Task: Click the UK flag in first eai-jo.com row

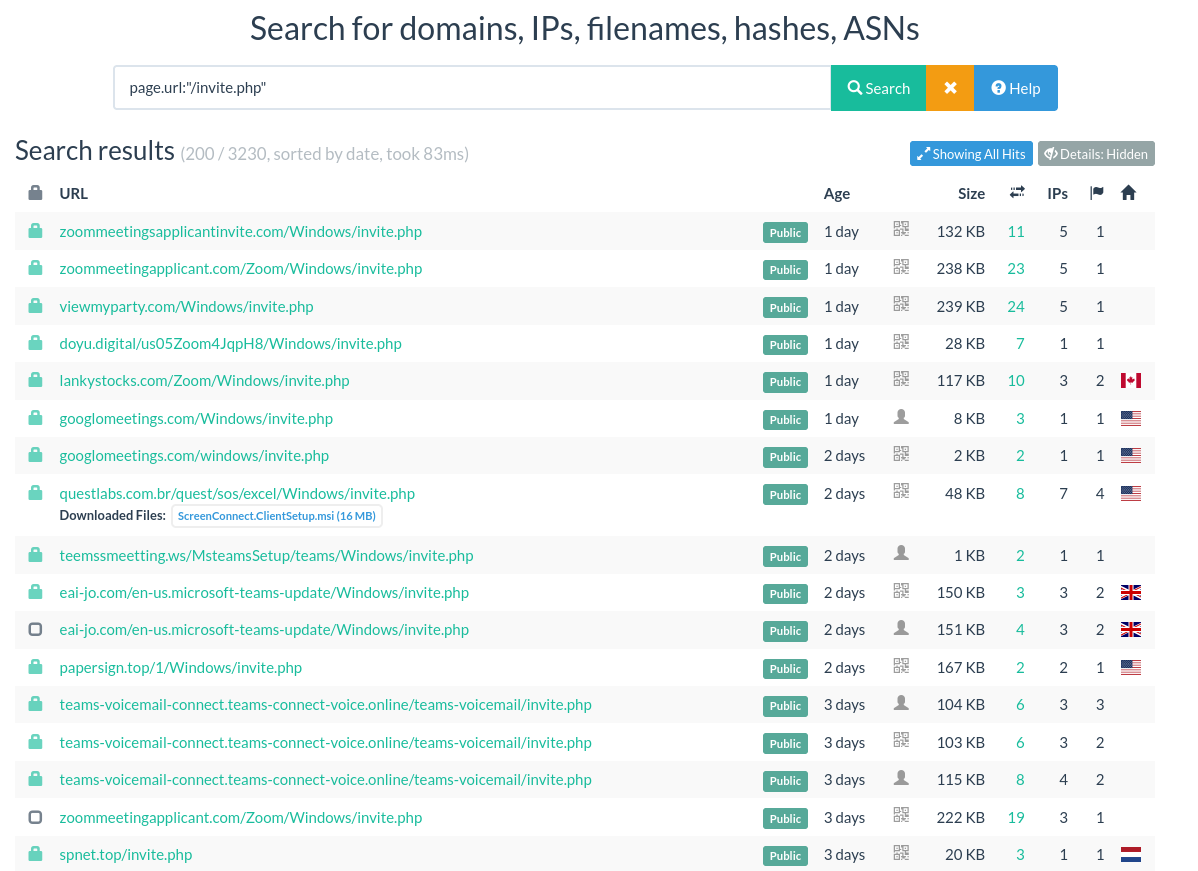Action: point(1130,593)
